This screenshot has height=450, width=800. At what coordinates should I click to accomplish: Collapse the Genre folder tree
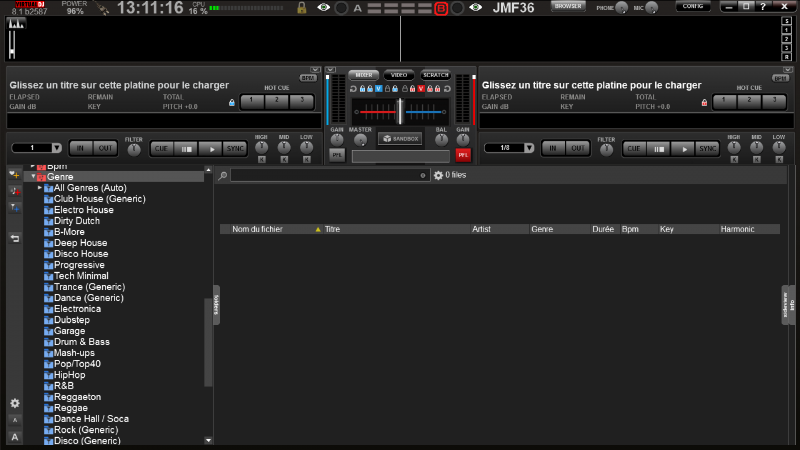click(x=33, y=177)
